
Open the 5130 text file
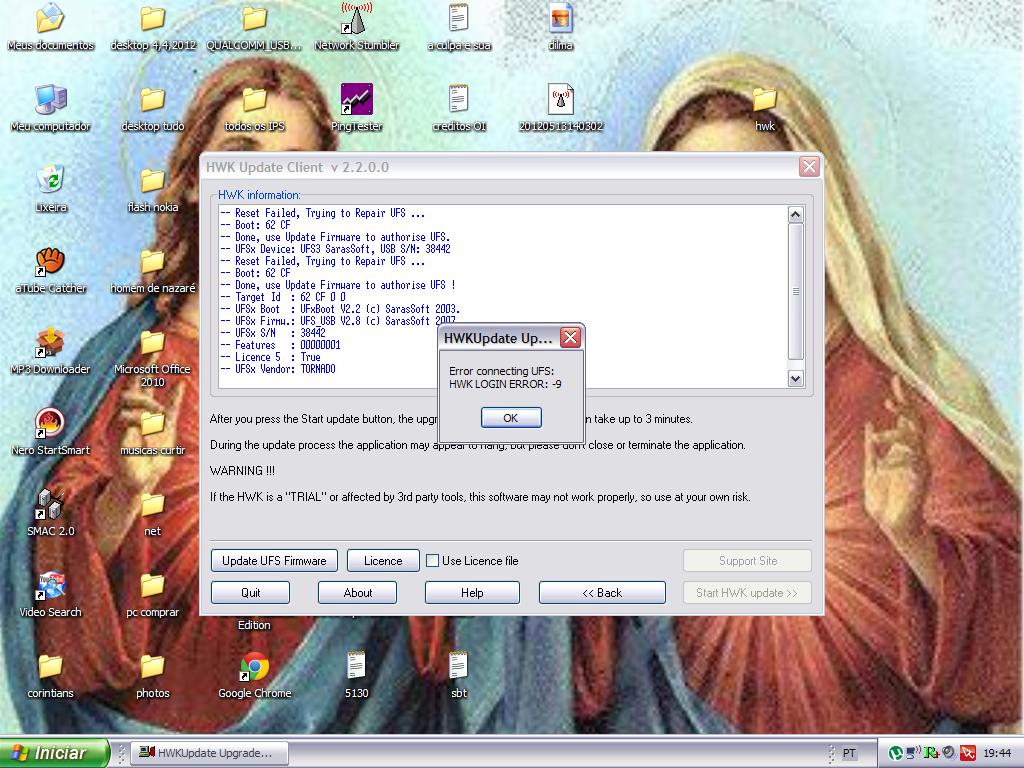coord(357,675)
